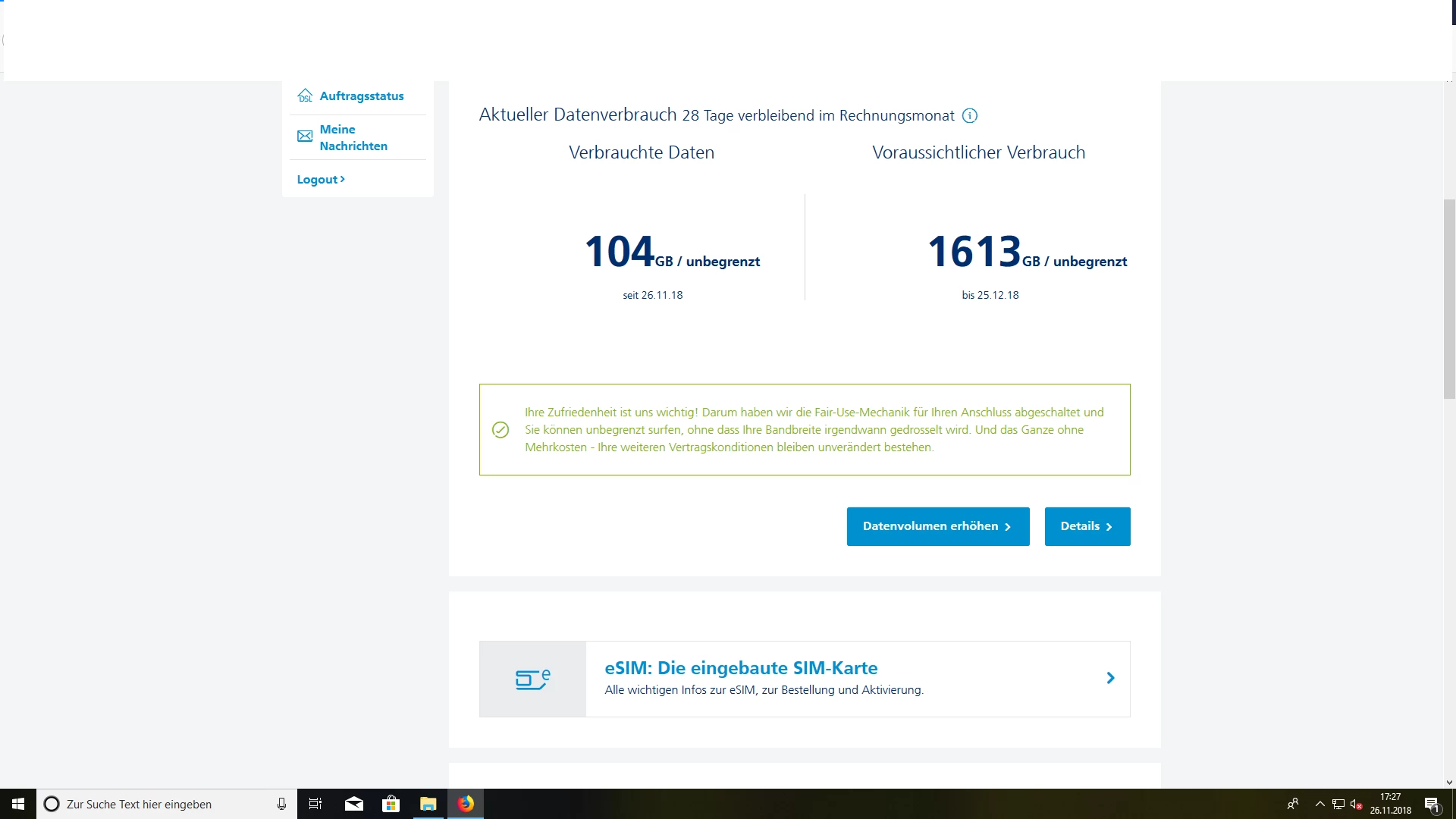Open File Explorer from the taskbar
This screenshot has height=819, width=1456.
(x=428, y=804)
